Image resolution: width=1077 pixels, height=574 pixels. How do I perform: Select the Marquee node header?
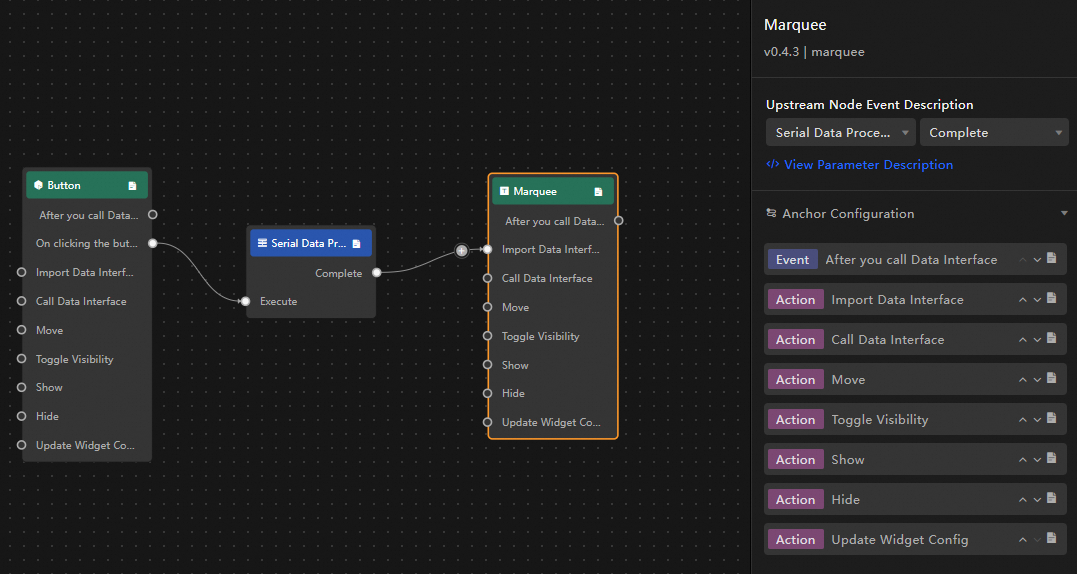point(553,192)
